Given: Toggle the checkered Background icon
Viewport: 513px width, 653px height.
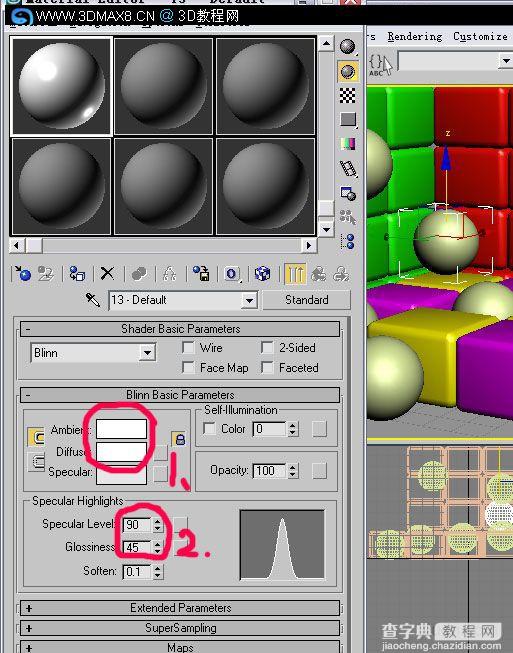Looking at the screenshot, I should point(347,95).
